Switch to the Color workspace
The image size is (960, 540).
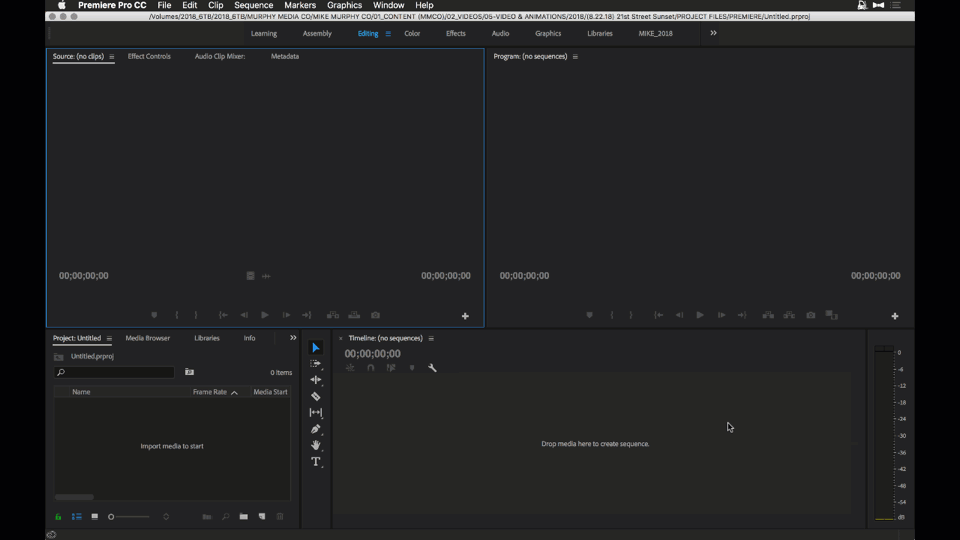(412, 34)
